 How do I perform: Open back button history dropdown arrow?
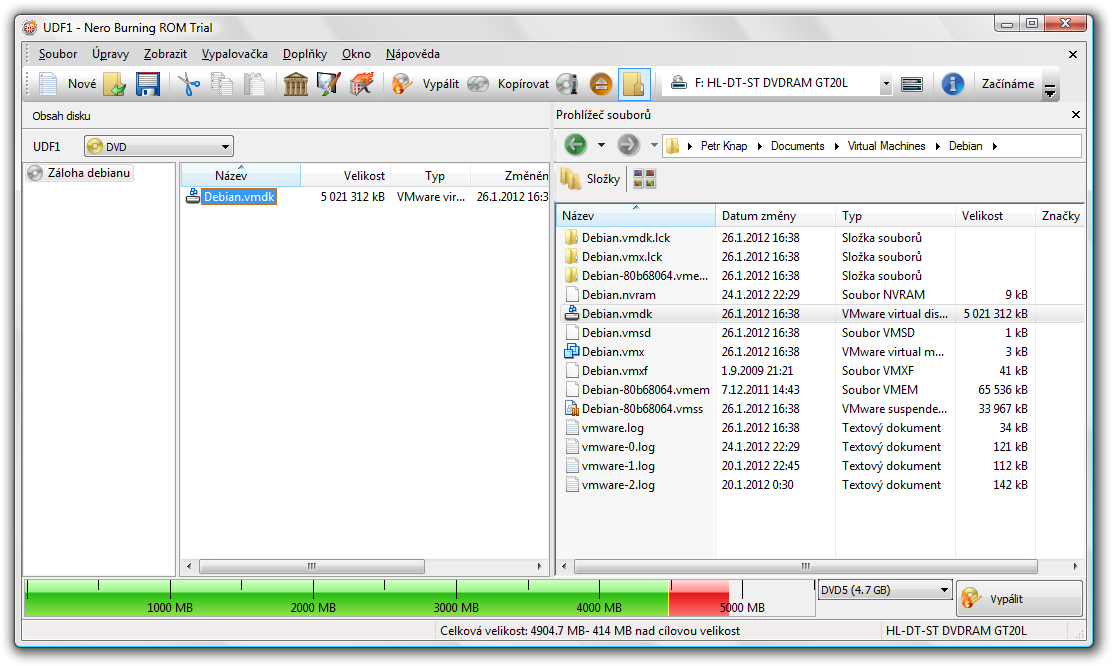pyautogui.click(x=601, y=145)
